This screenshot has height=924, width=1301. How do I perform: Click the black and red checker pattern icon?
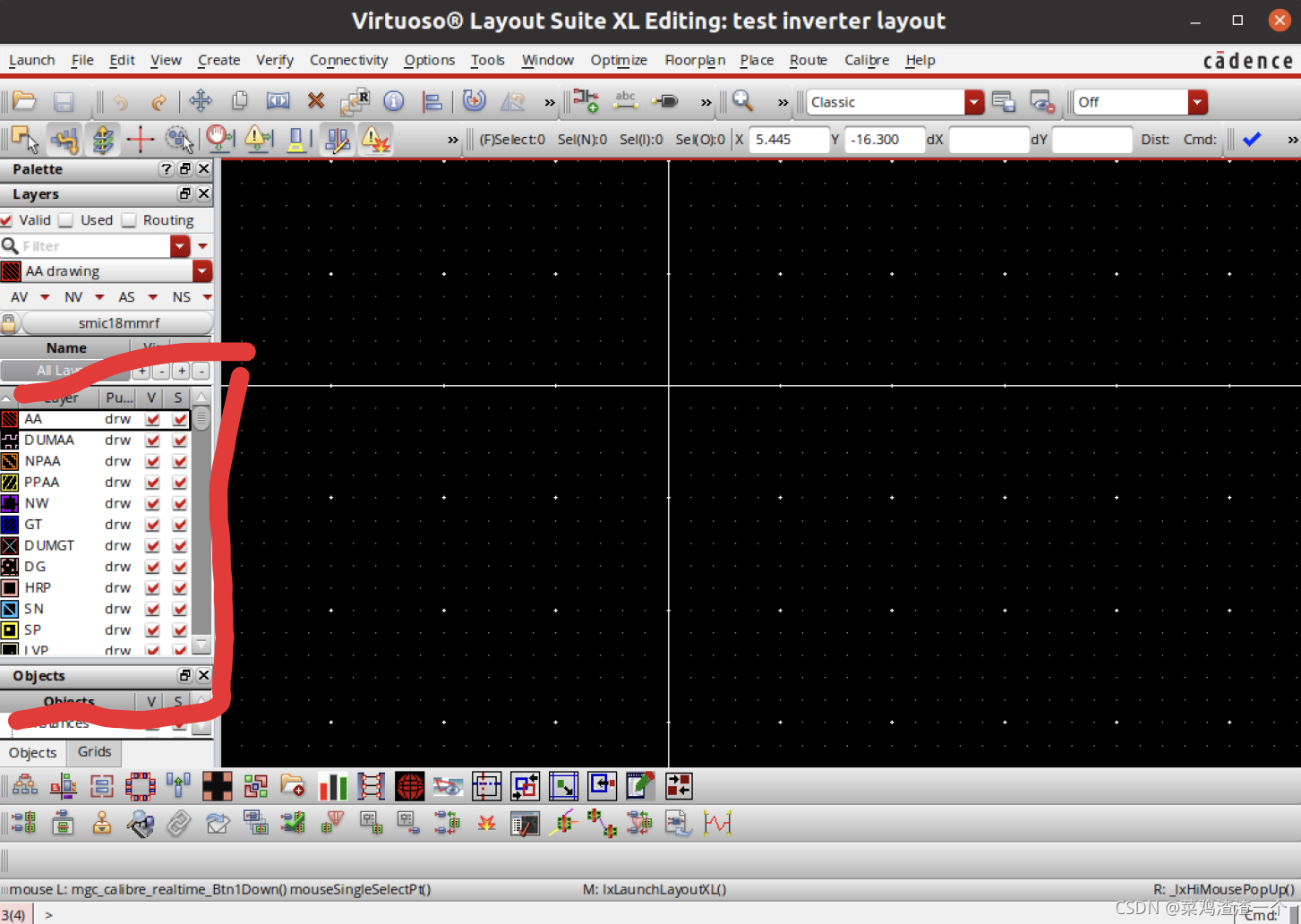218,786
